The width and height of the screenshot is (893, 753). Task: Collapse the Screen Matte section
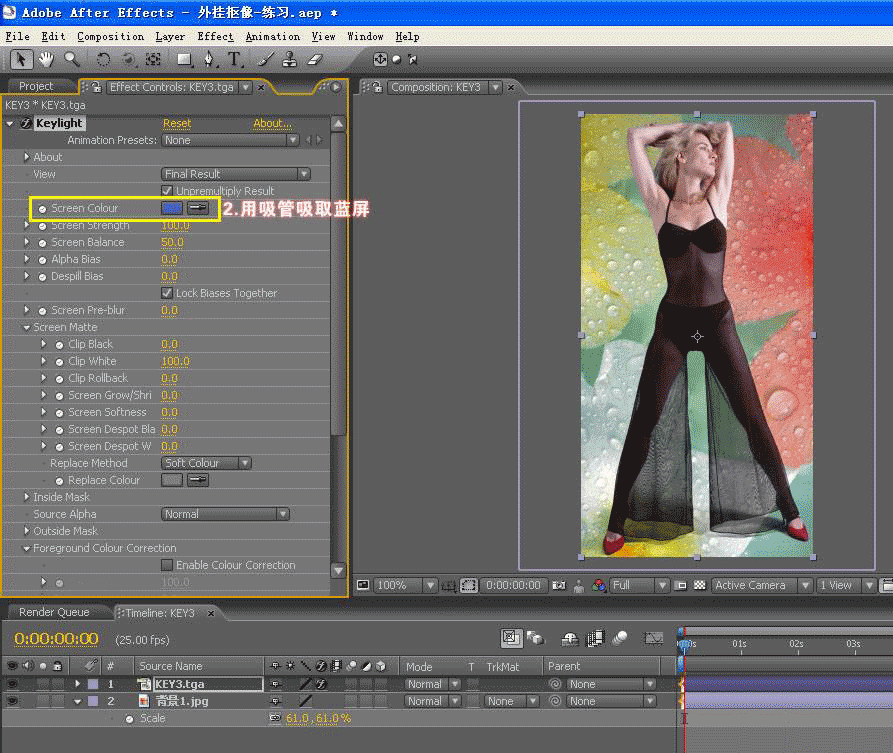26,327
